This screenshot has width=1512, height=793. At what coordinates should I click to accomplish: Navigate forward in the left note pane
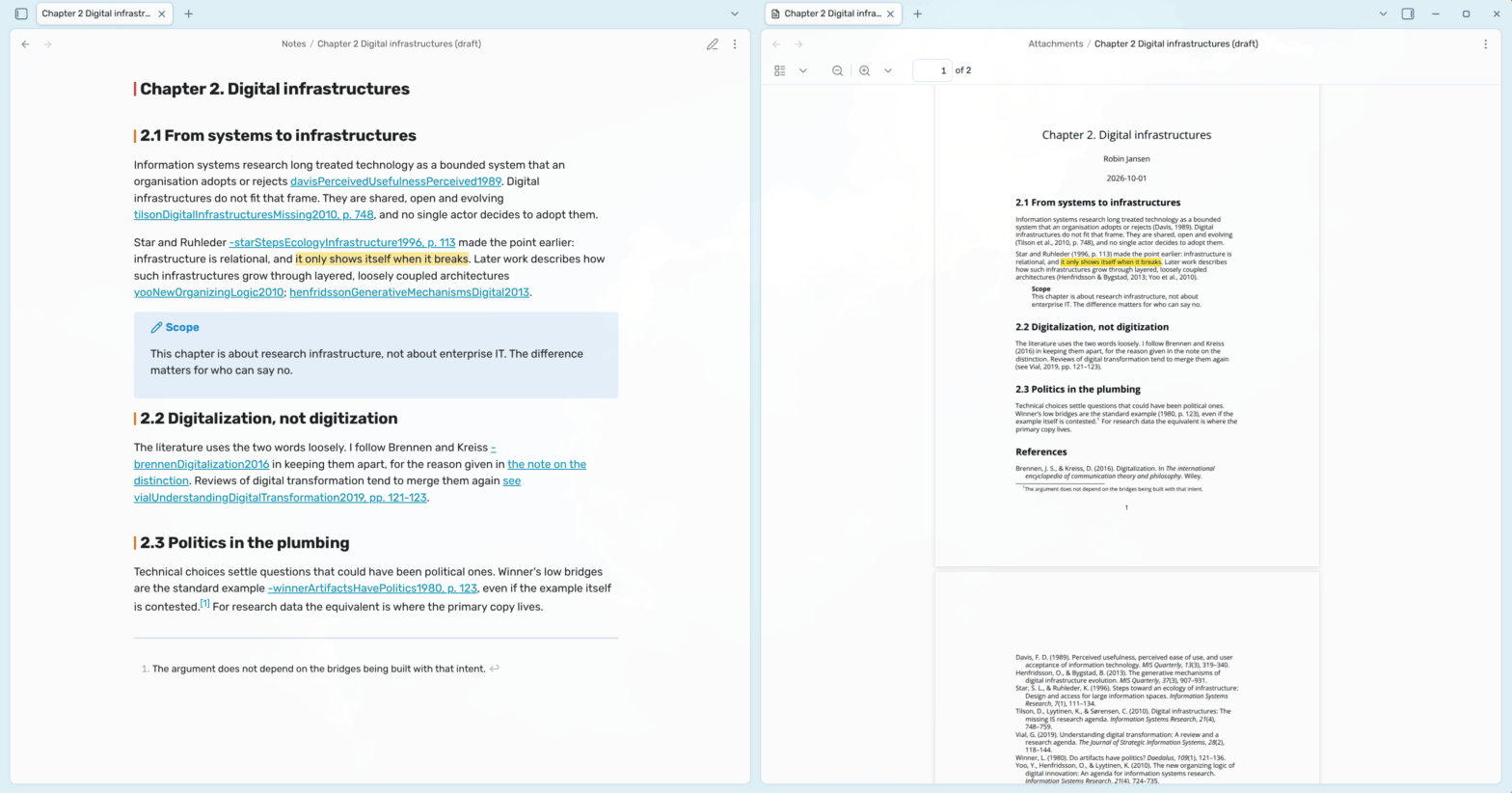[47, 44]
